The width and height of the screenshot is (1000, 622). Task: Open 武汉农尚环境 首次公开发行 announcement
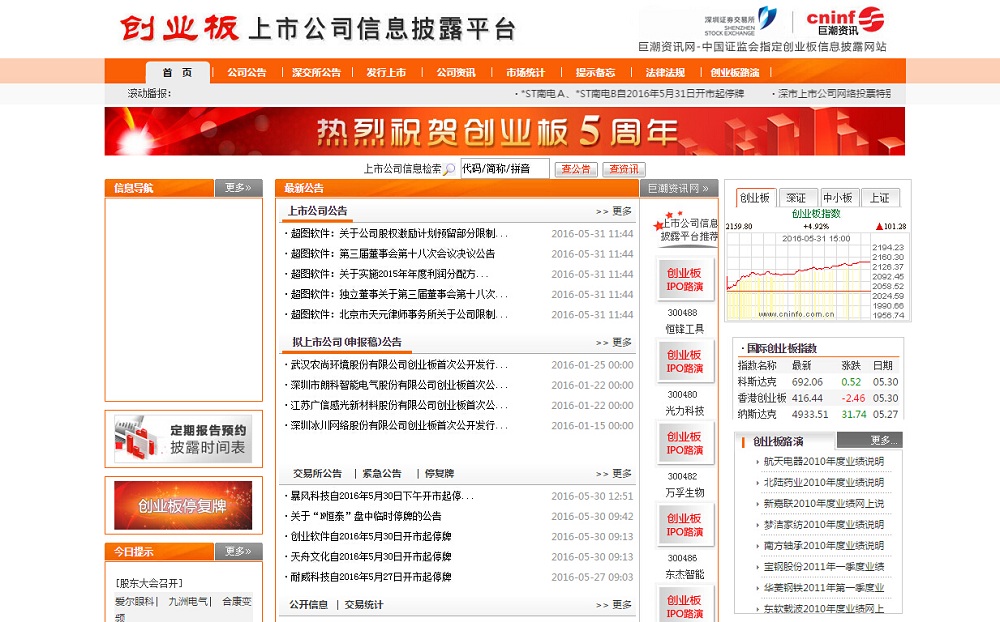[x=399, y=365]
